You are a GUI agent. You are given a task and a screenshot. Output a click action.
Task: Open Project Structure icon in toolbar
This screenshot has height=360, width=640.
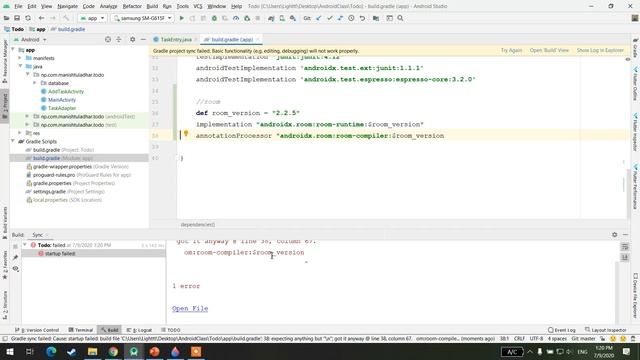coord(376,18)
